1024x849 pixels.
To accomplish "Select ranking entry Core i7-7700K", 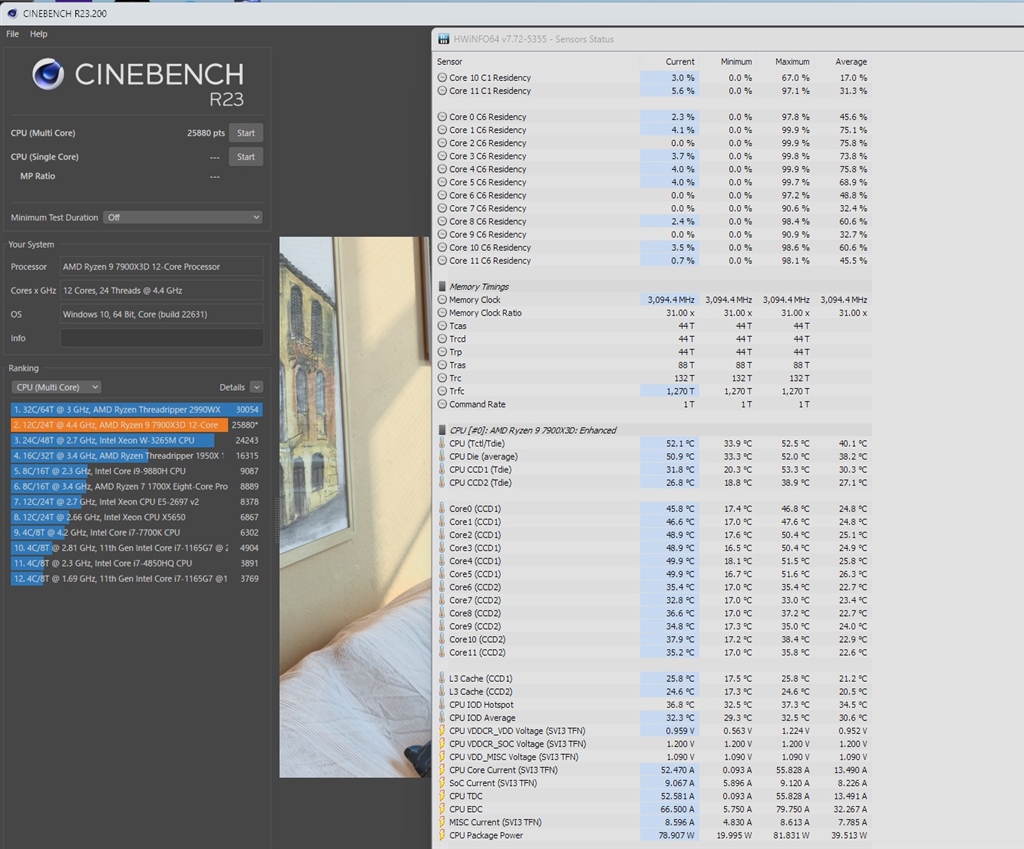I will [x=136, y=532].
